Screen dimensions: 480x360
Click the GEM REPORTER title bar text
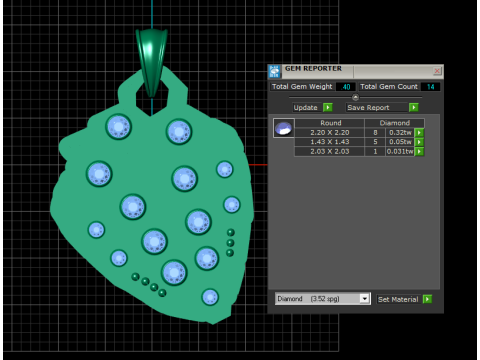[313, 68]
